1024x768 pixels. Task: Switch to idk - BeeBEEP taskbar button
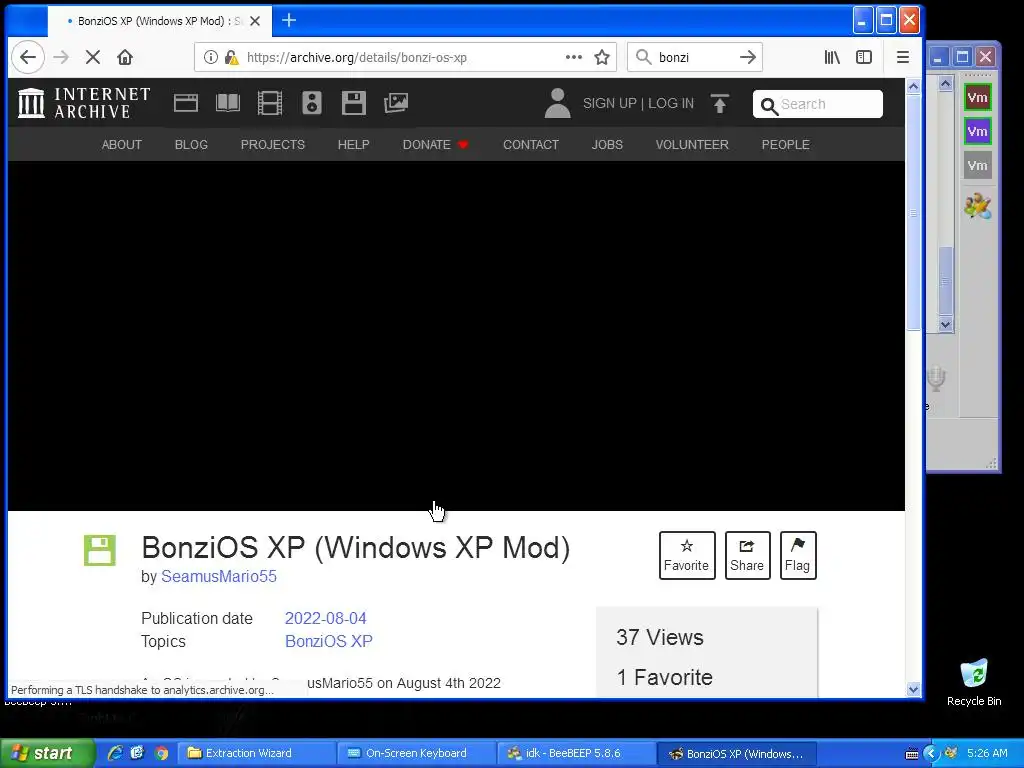(x=576, y=753)
